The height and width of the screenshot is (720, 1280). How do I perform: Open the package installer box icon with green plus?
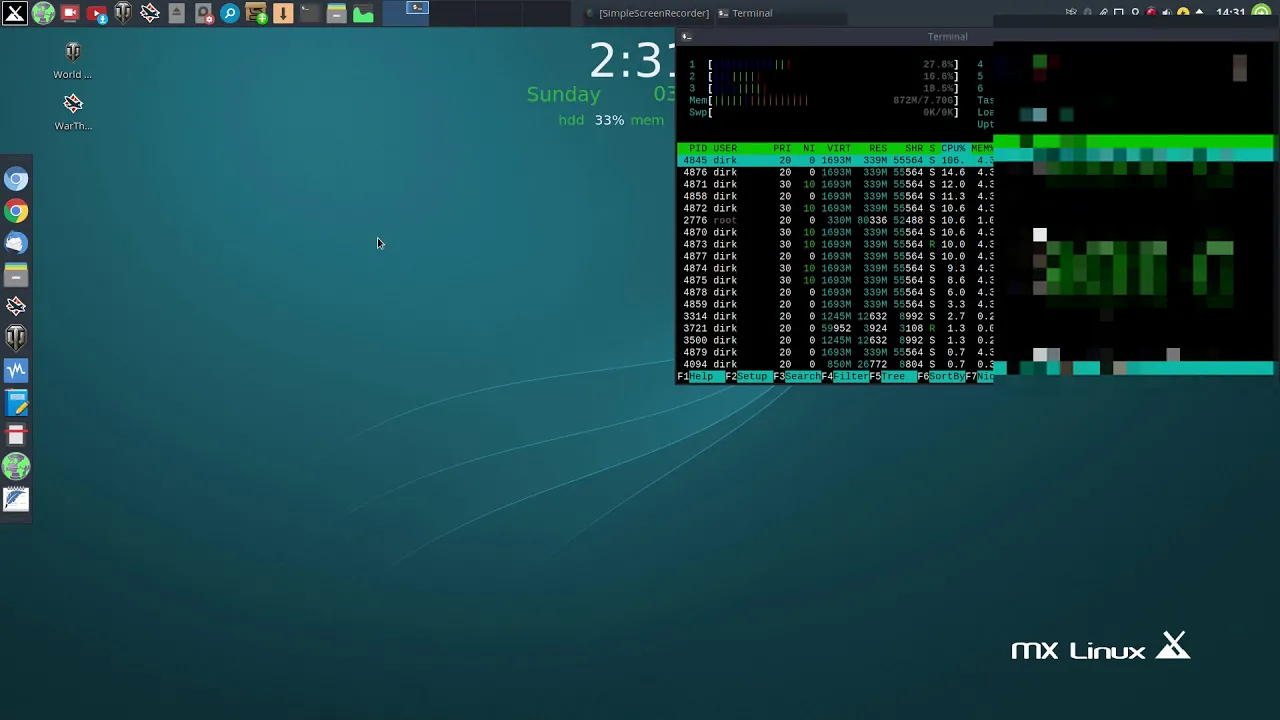pyautogui.click(x=256, y=13)
